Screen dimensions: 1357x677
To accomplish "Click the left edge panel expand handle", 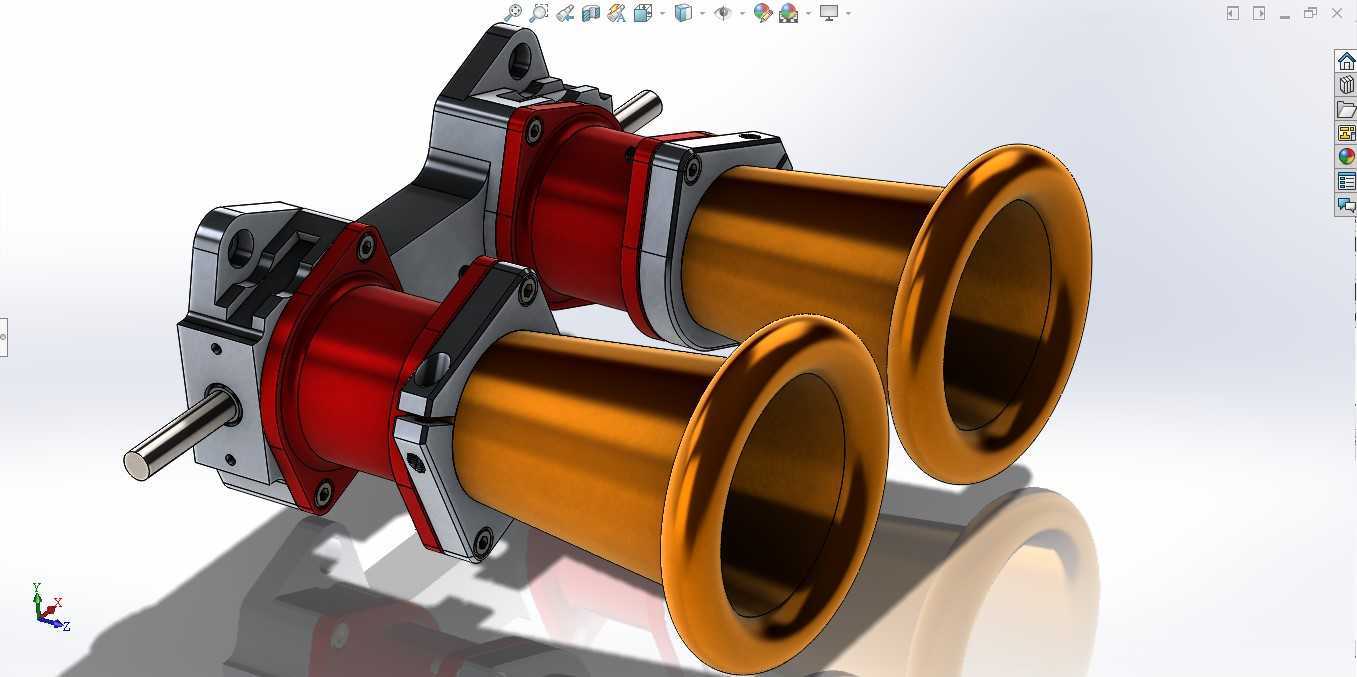I will pos(3,337).
